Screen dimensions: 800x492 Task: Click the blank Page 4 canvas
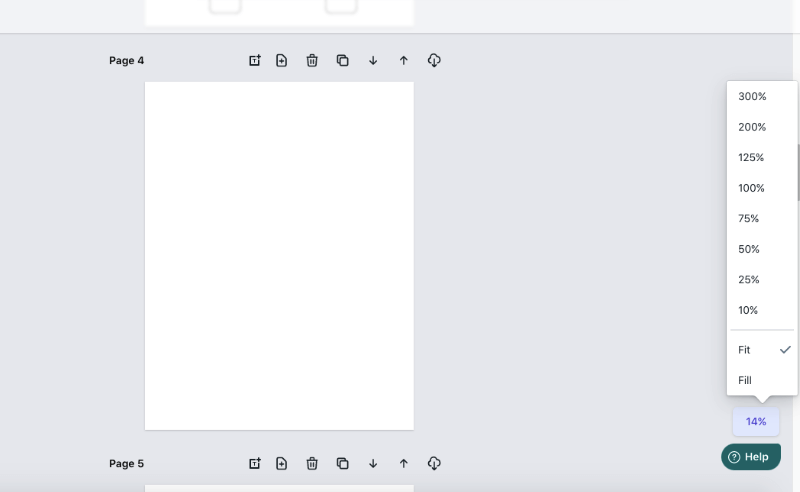tap(279, 256)
